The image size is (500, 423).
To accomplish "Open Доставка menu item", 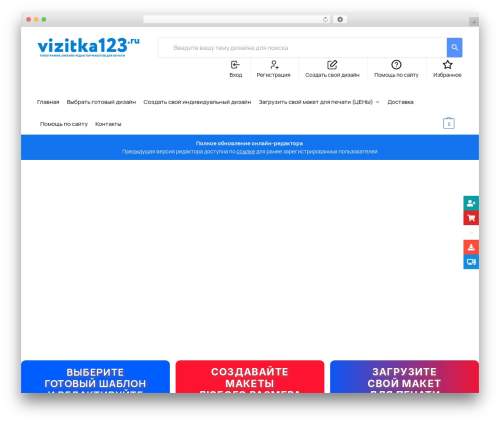I will tap(400, 102).
